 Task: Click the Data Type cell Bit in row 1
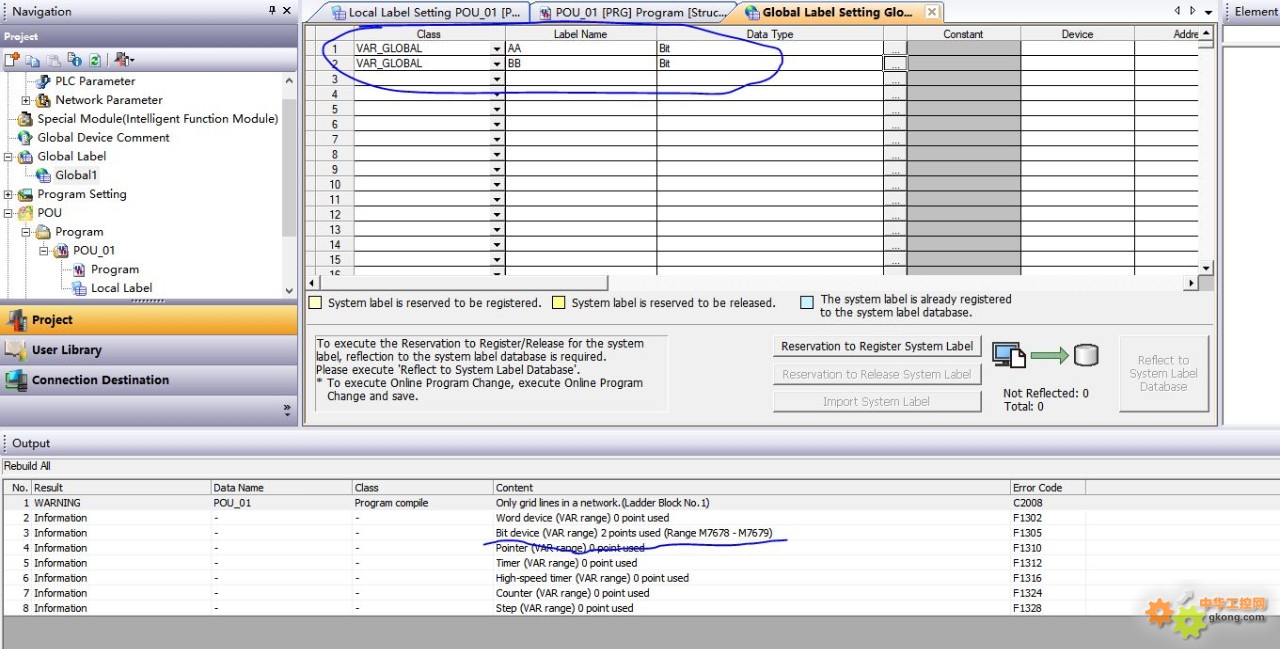click(x=770, y=48)
